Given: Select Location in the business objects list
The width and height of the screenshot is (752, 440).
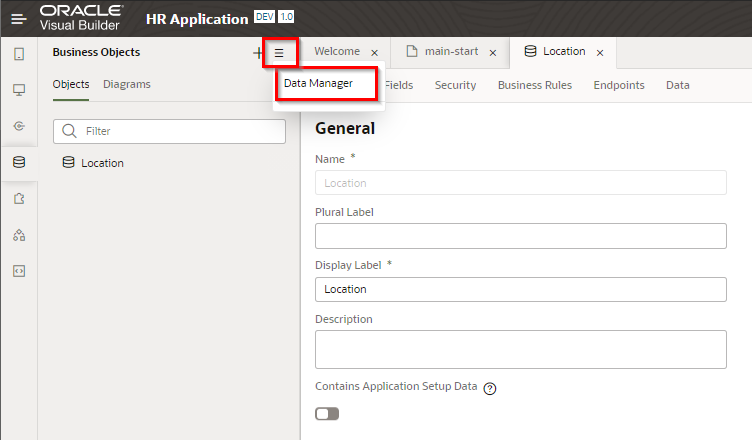Looking at the screenshot, I should (102, 163).
